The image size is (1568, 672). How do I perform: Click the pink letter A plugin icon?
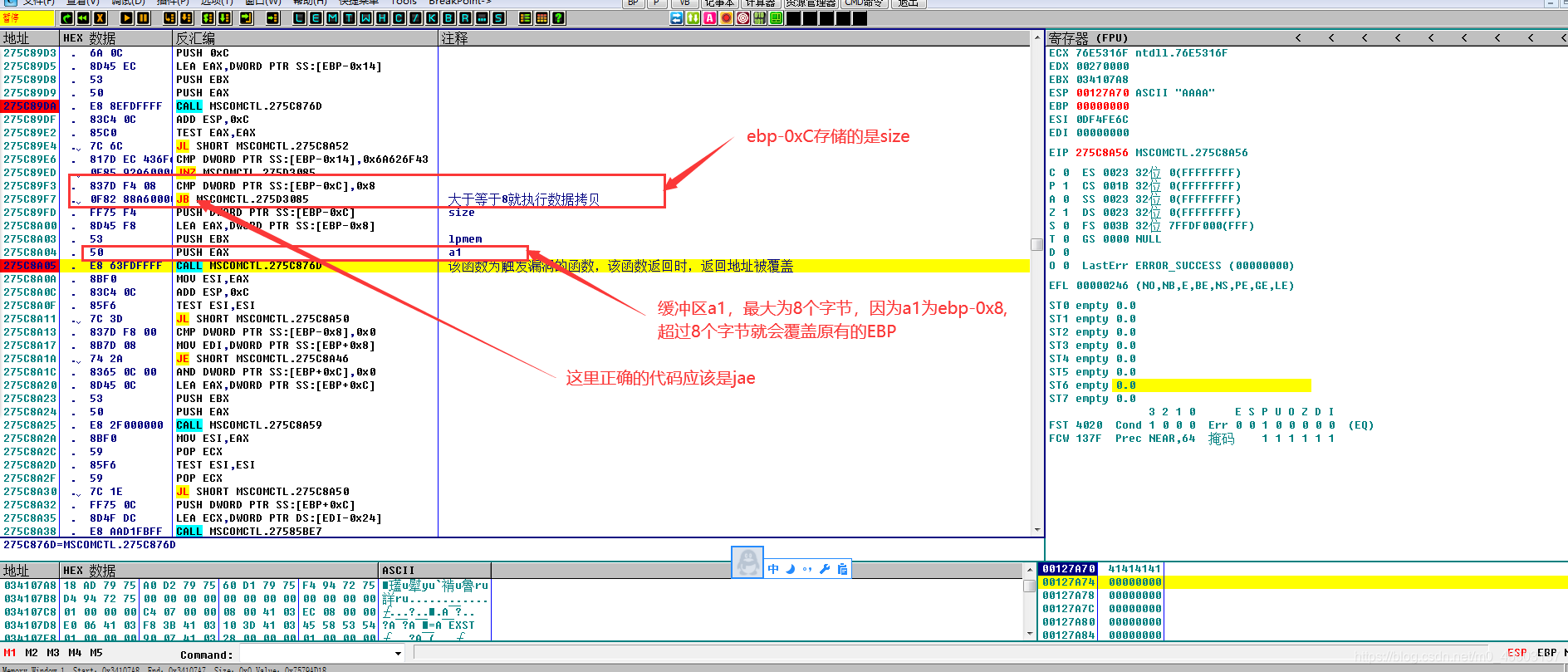click(x=709, y=18)
